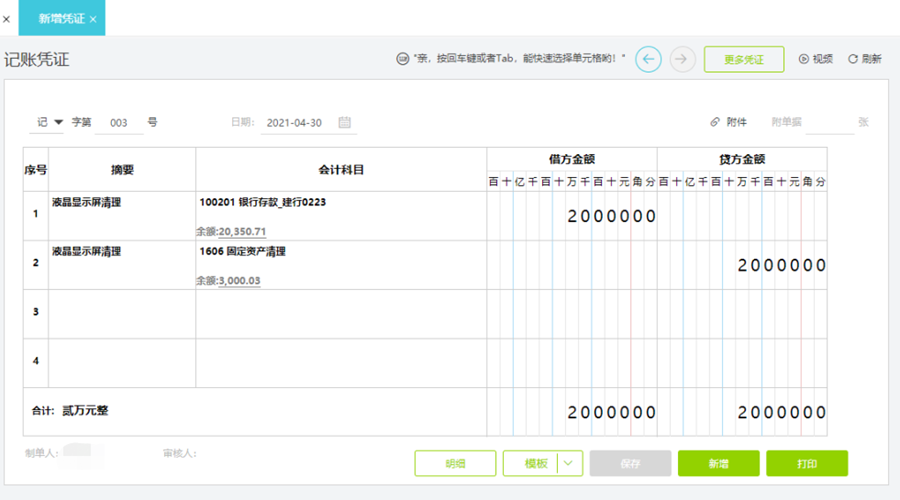Click total text 贰万元整

(85, 410)
